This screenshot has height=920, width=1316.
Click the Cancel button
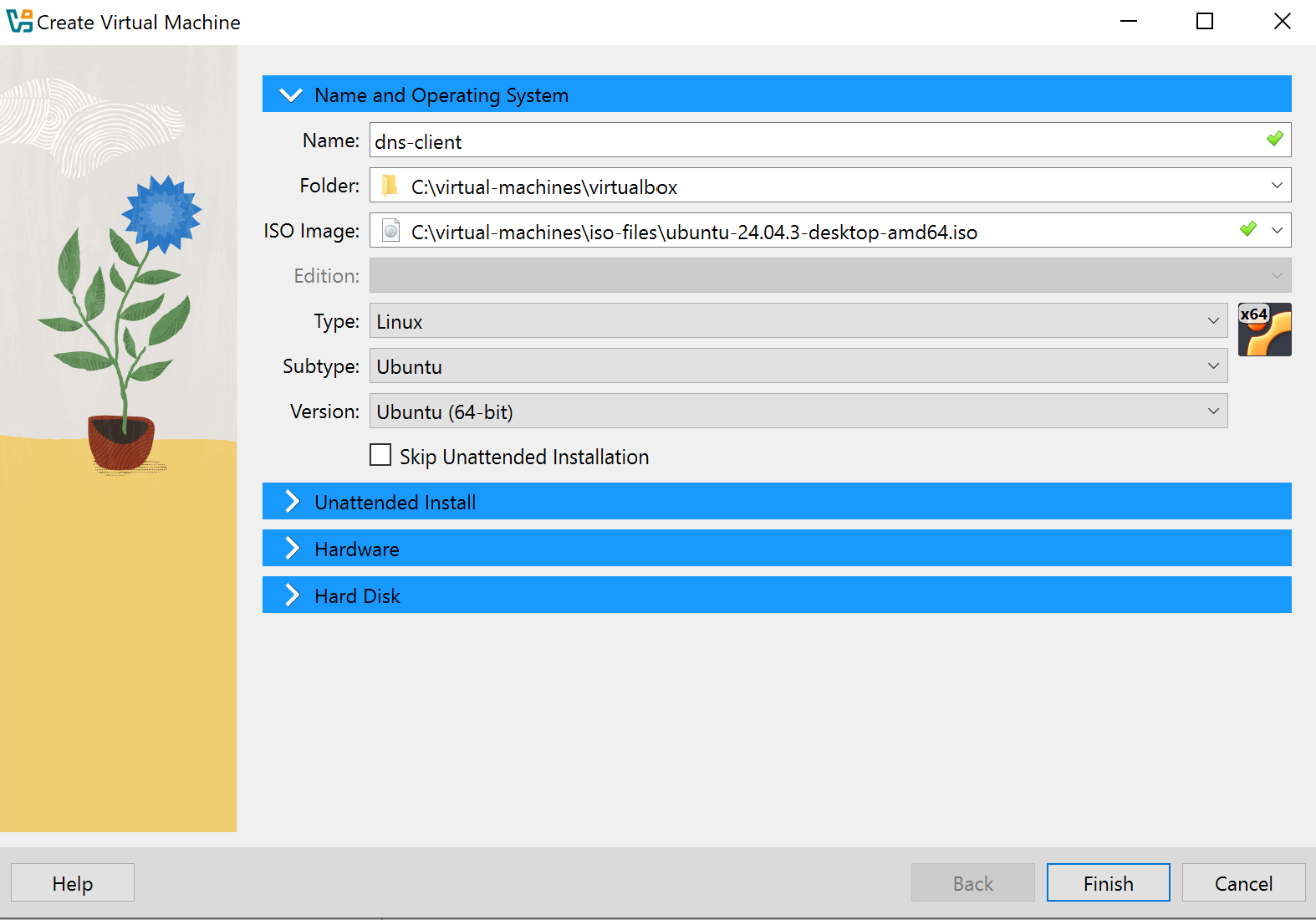(1244, 883)
